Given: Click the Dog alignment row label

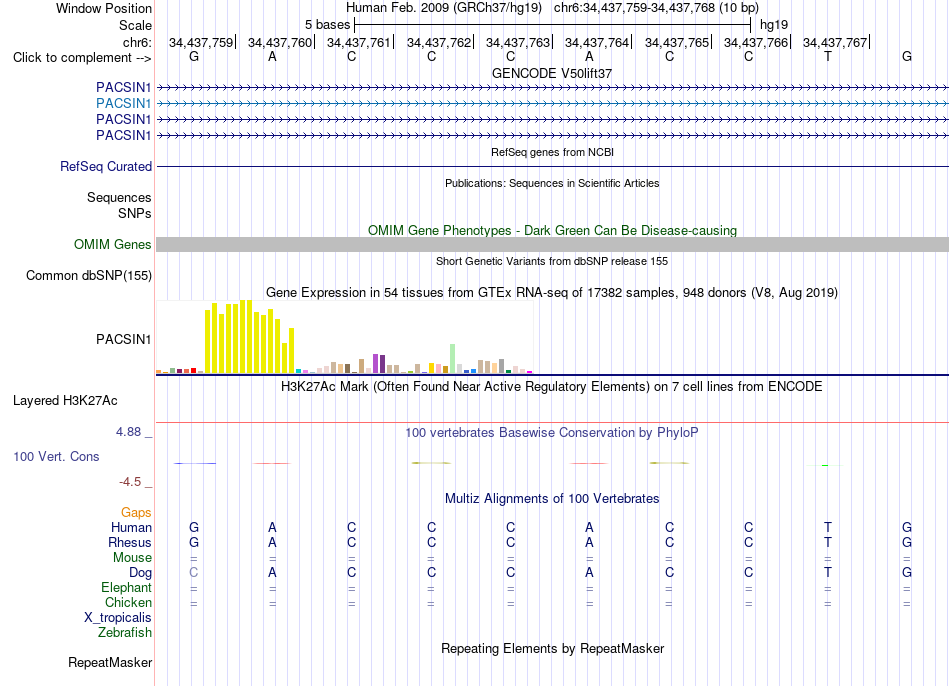Looking at the screenshot, I should click(140, 573).
